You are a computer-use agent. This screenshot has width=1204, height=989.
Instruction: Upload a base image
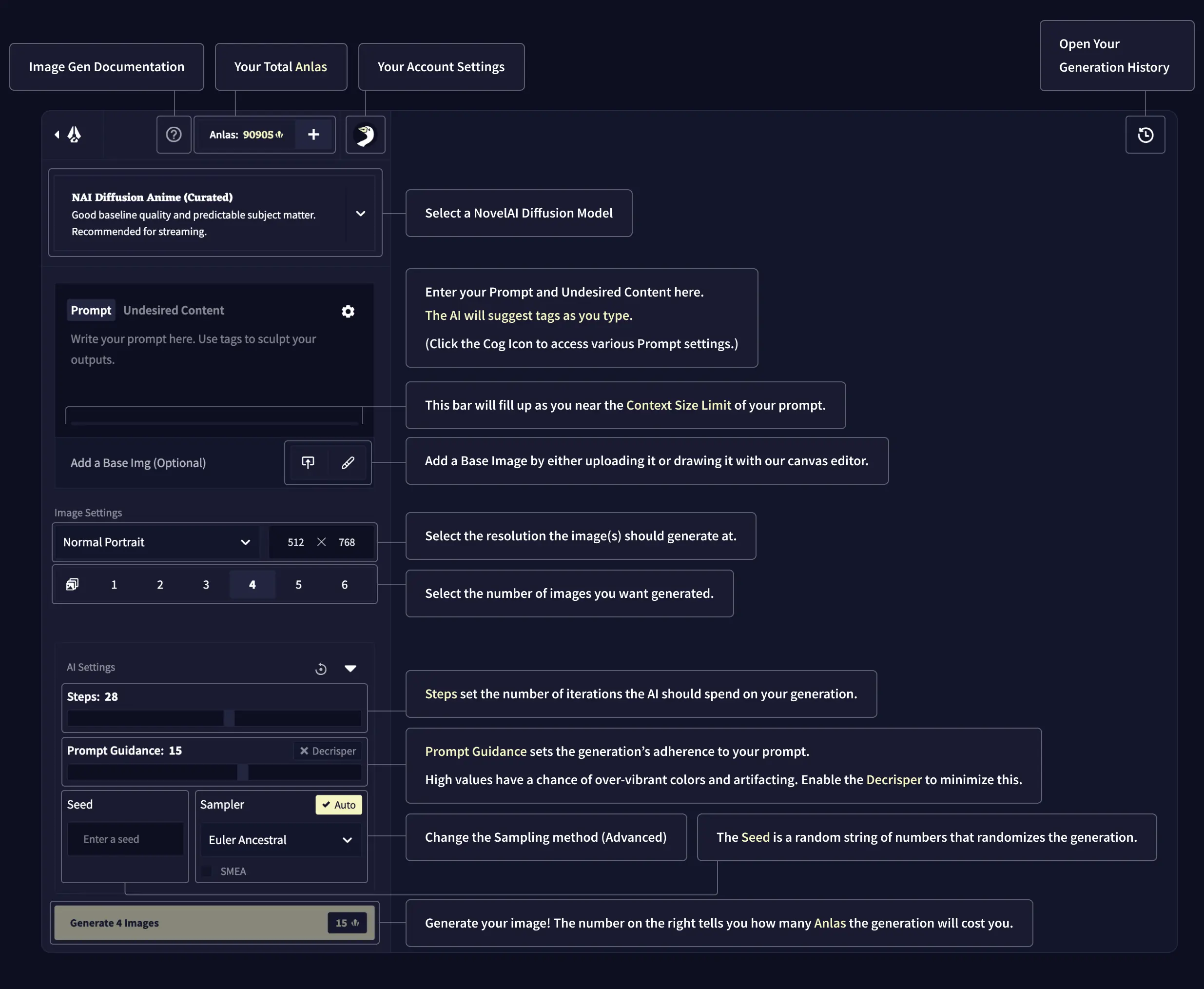tap(308, 462)
